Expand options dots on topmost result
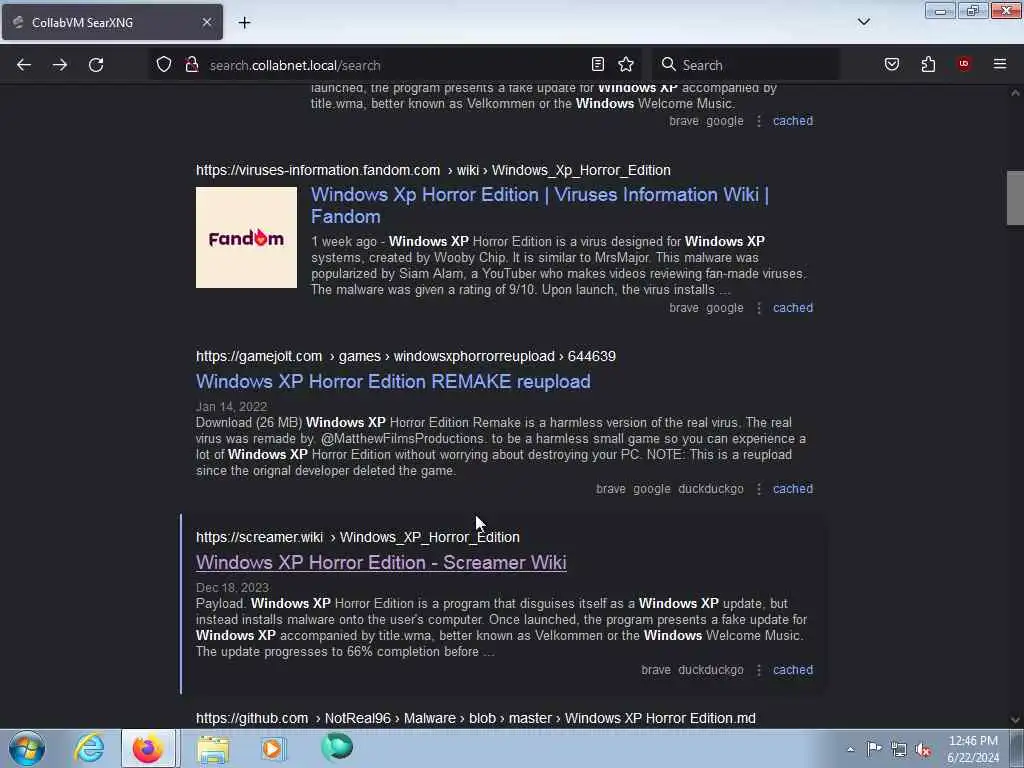This screenshot has height=768, width=1024. tap(759, 121)
